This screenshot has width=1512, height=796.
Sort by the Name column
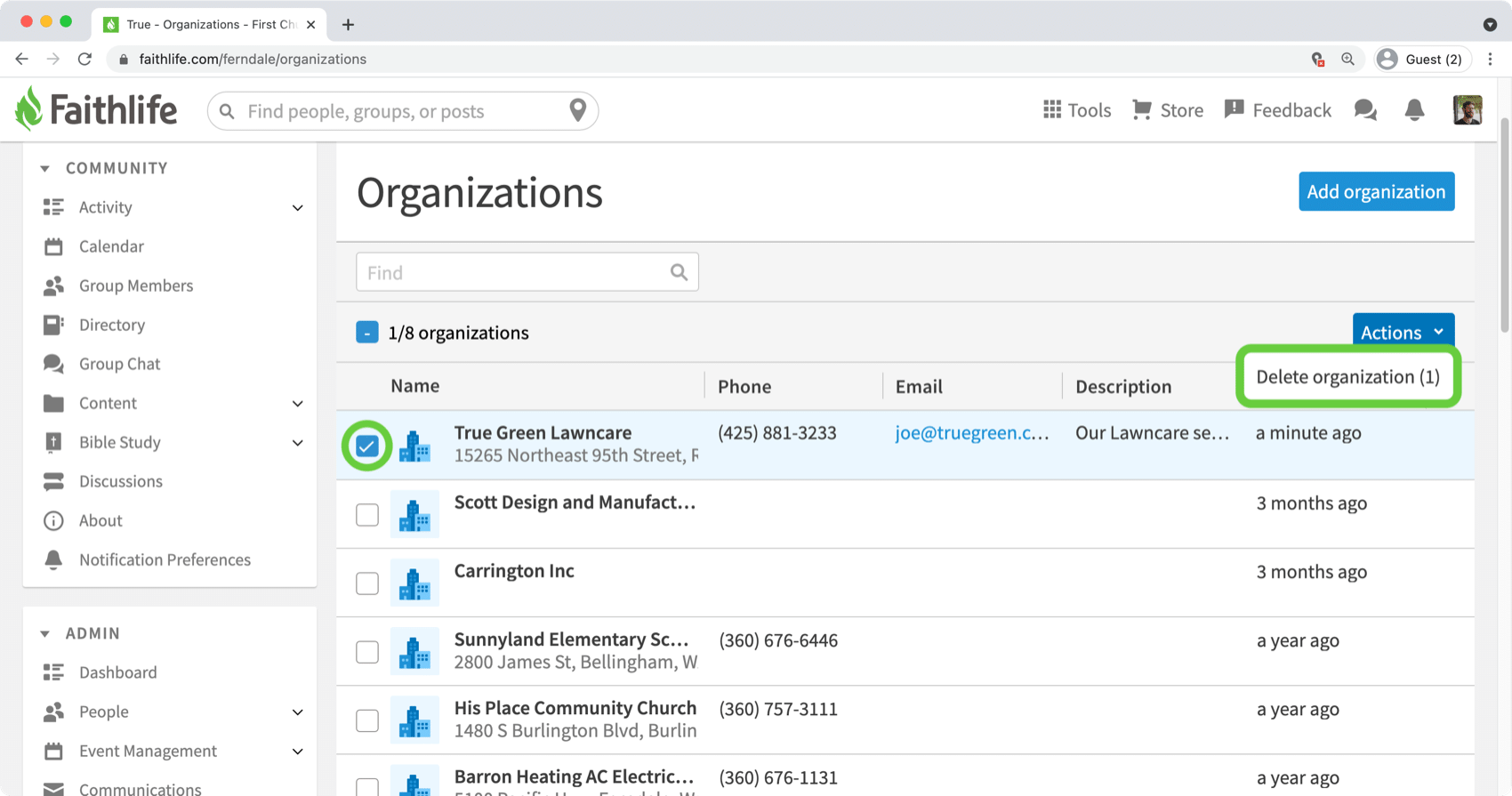pyautogui.click(x=415, y=385)
